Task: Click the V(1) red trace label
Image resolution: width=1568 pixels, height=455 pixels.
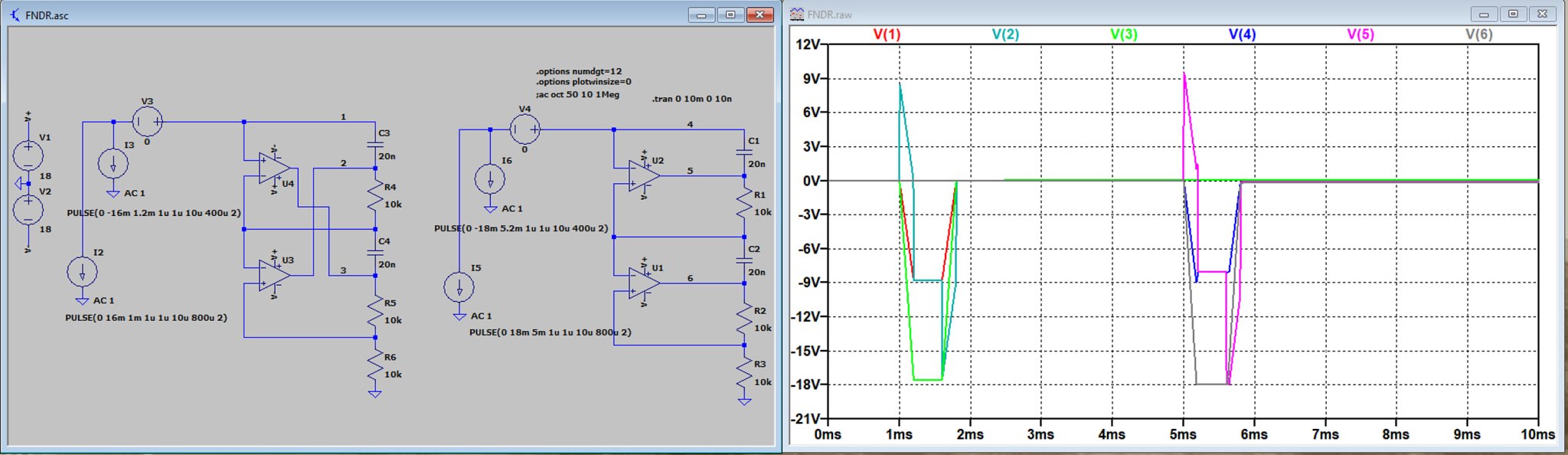Action: 887,34
